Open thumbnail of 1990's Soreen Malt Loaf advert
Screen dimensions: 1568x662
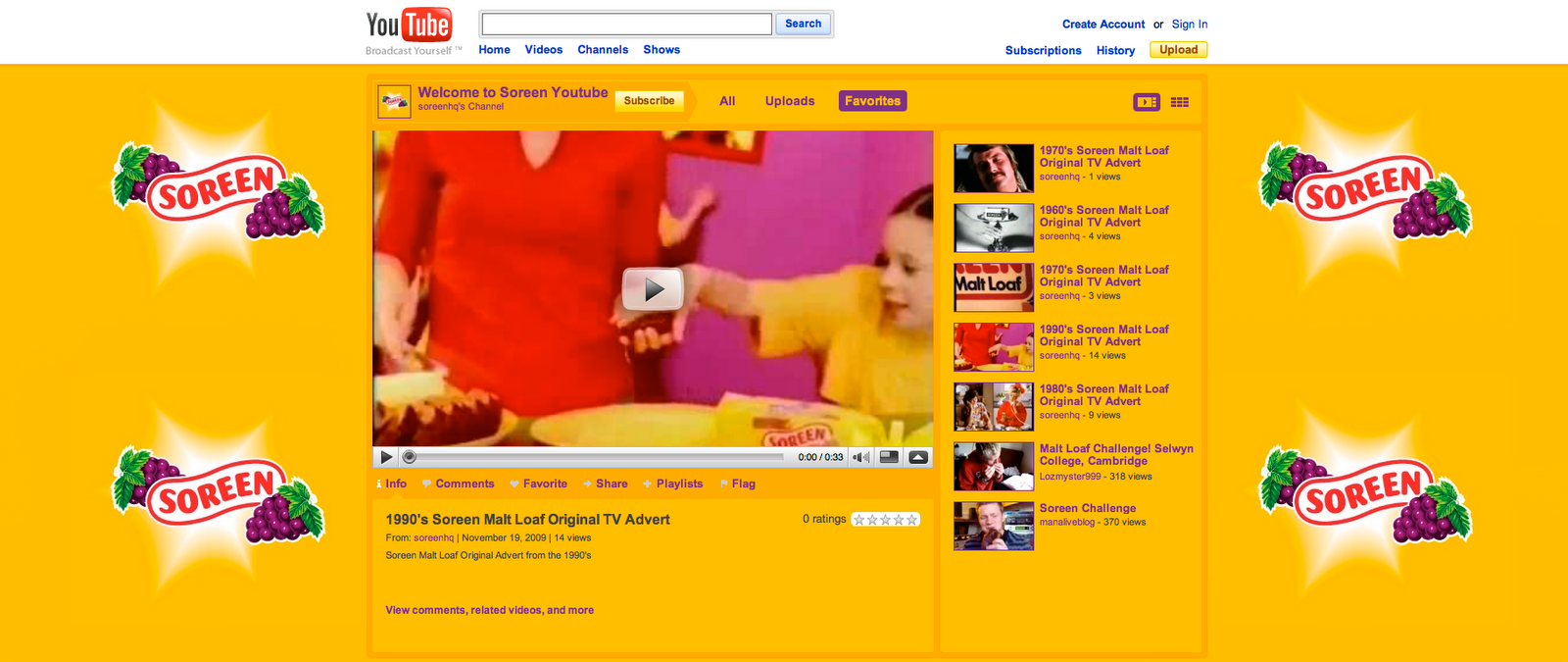click(994, 347)
